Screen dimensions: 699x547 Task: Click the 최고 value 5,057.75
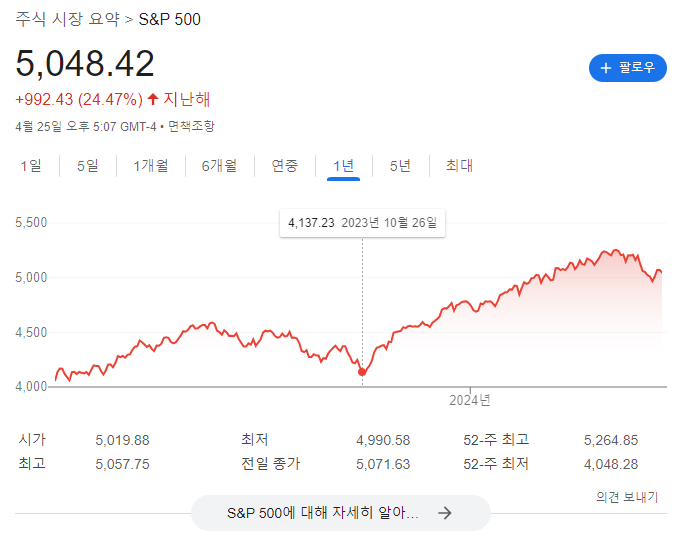122,465
